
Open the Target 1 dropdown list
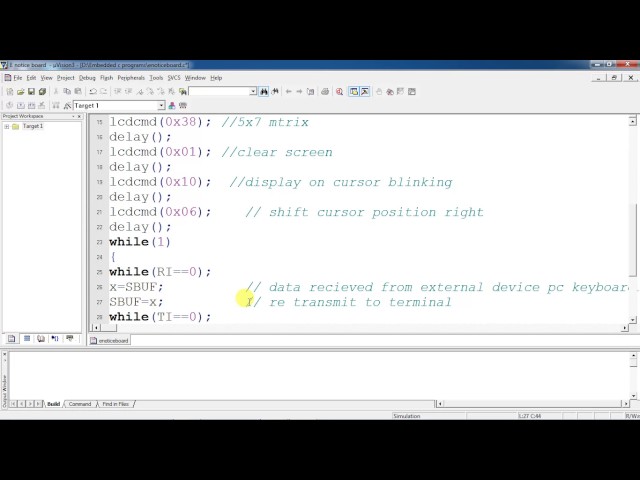[161, 106]
